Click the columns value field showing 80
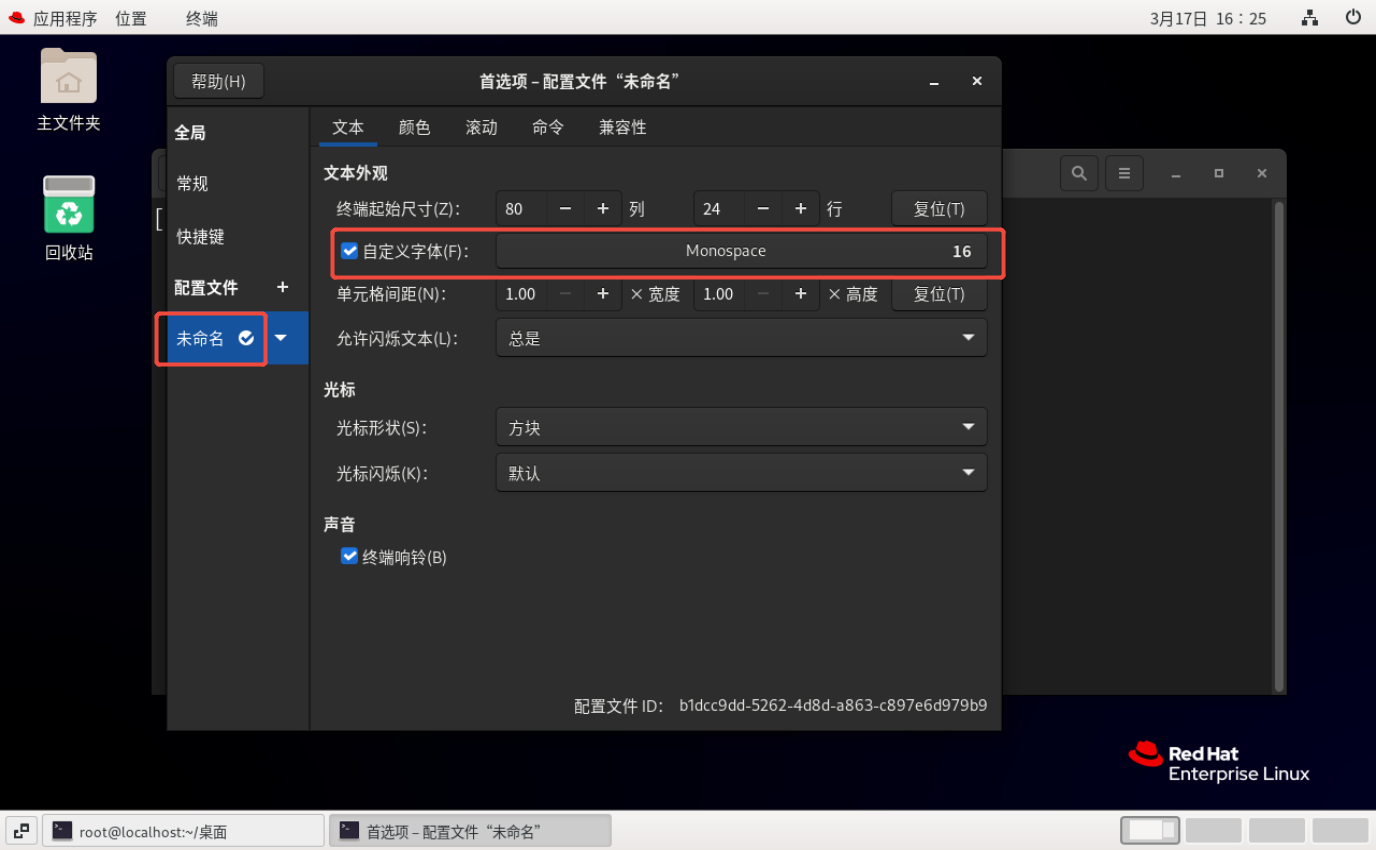 point(521,209)
